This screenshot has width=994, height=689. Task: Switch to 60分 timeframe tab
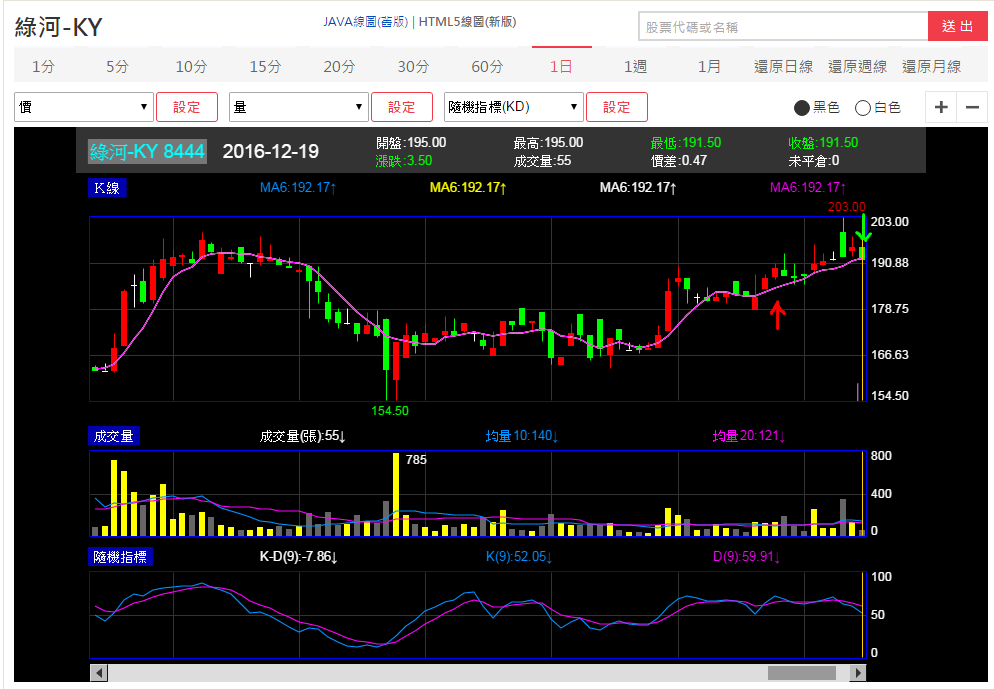pos(487,66)
